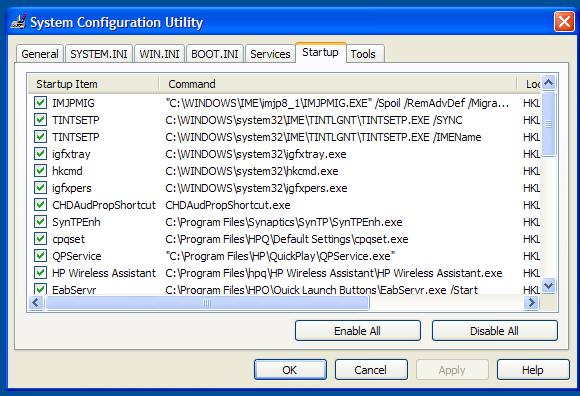Switch to the General tab

pos(40,54)
